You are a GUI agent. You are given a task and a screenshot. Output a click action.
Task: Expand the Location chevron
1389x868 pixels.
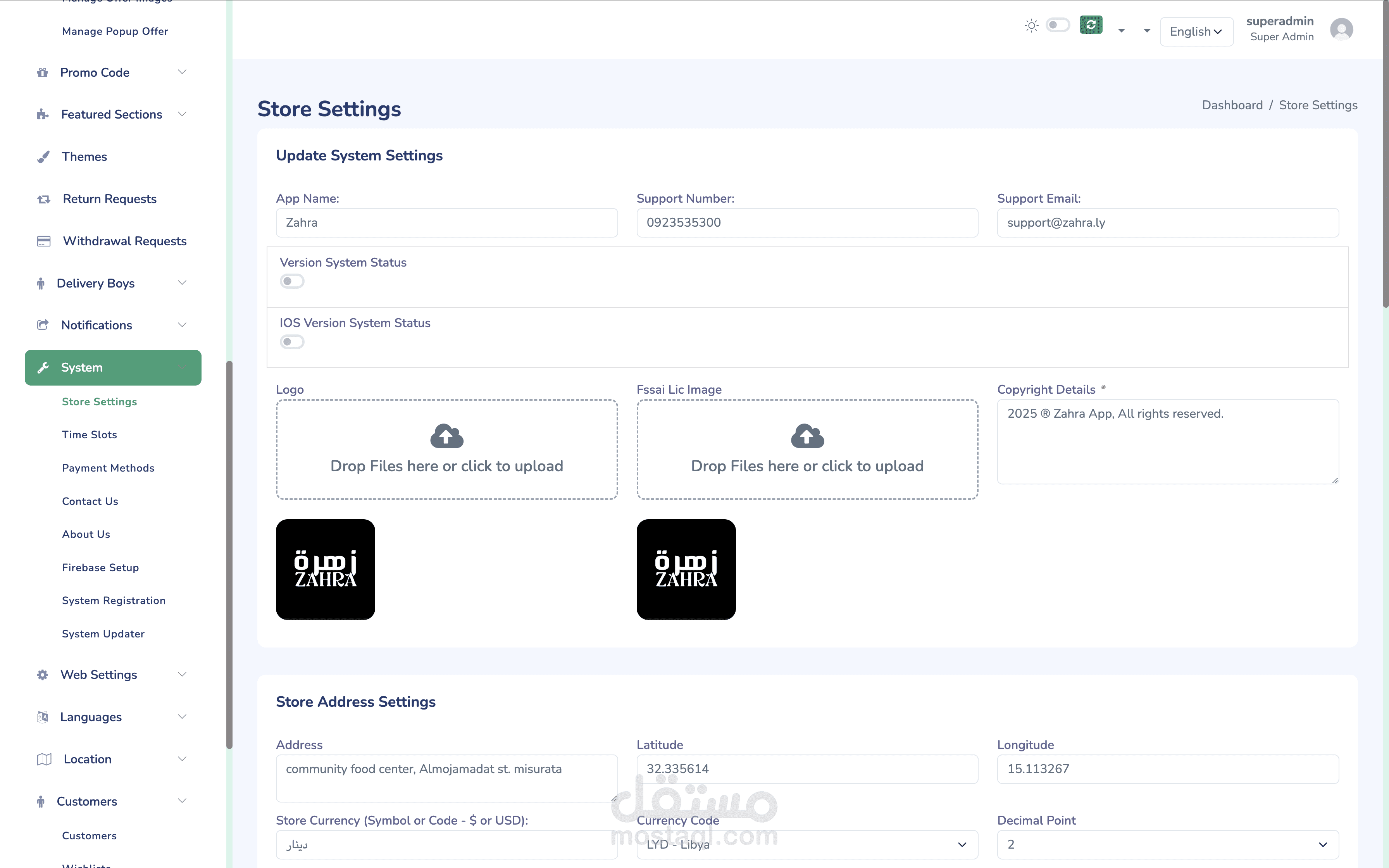(182, 759)
